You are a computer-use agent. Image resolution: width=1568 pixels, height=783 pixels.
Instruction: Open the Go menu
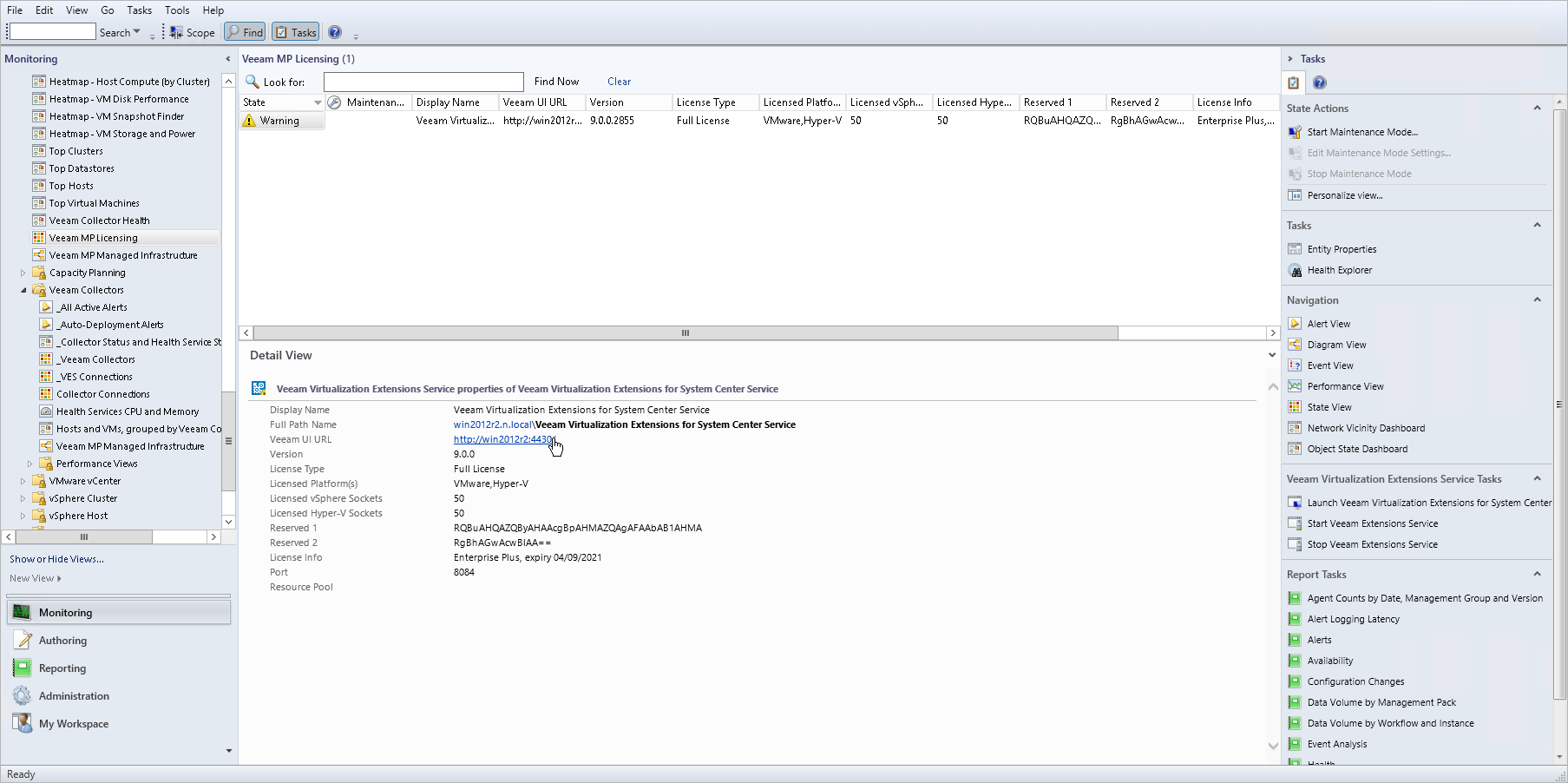pyautogui.click(x=108, y=10)
